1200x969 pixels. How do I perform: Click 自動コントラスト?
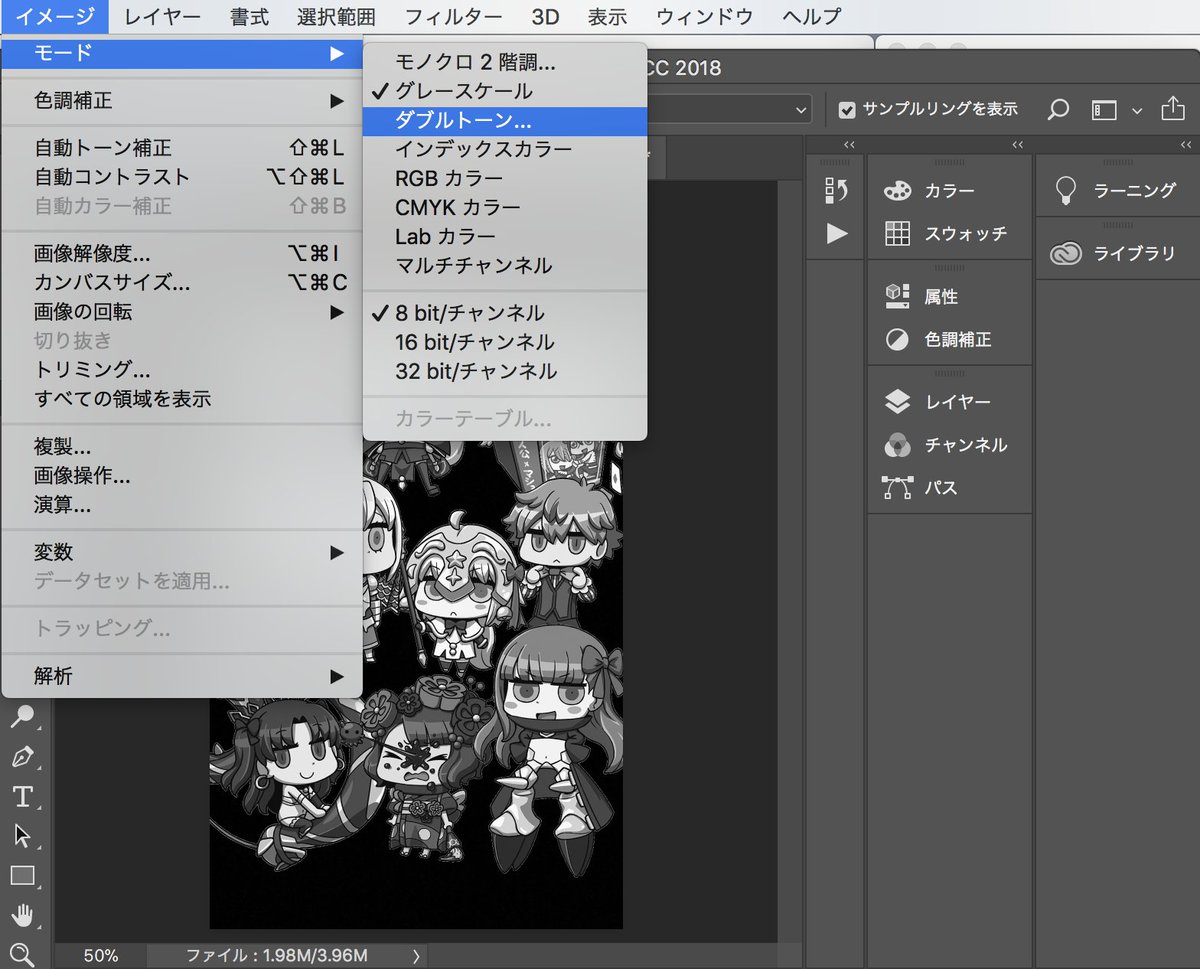(182, 177)
